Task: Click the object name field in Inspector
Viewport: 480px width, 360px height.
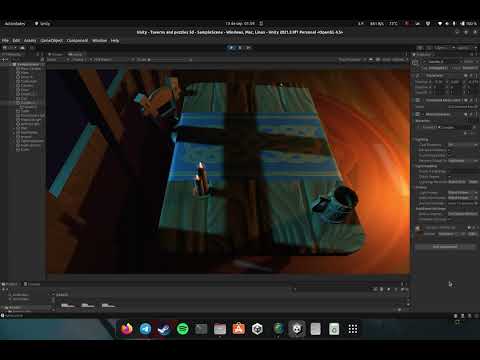Action: (443, 62)
